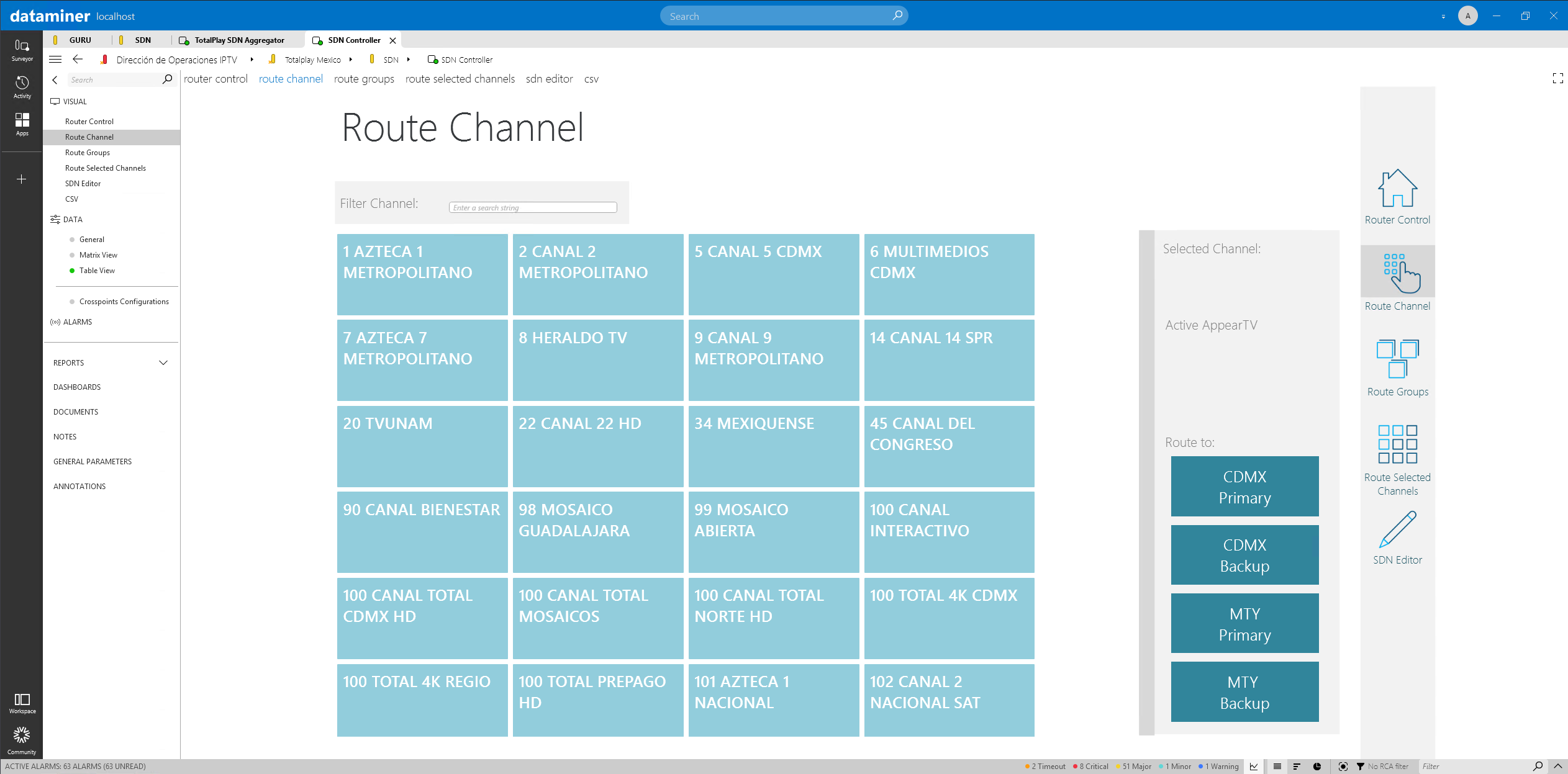The image size is (1568, 774).
Task: Open the Workspace icon
Action: (x=22, y=703)
